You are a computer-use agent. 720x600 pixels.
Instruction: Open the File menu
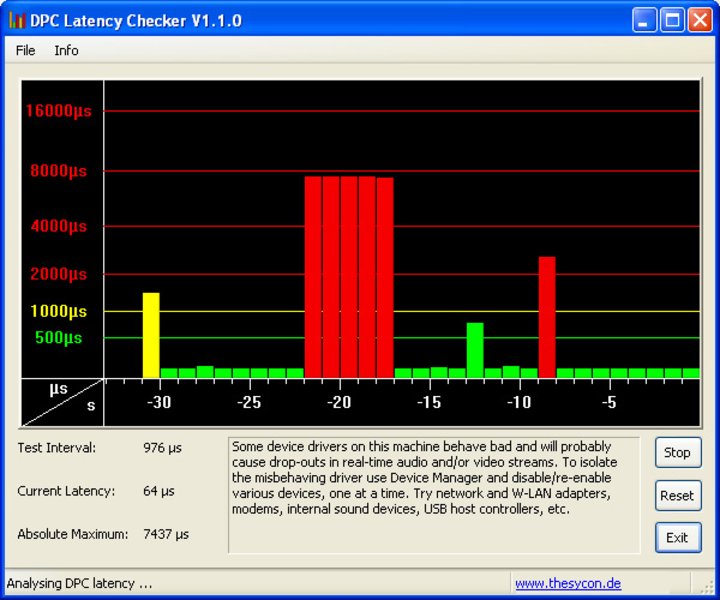(25, 50)
